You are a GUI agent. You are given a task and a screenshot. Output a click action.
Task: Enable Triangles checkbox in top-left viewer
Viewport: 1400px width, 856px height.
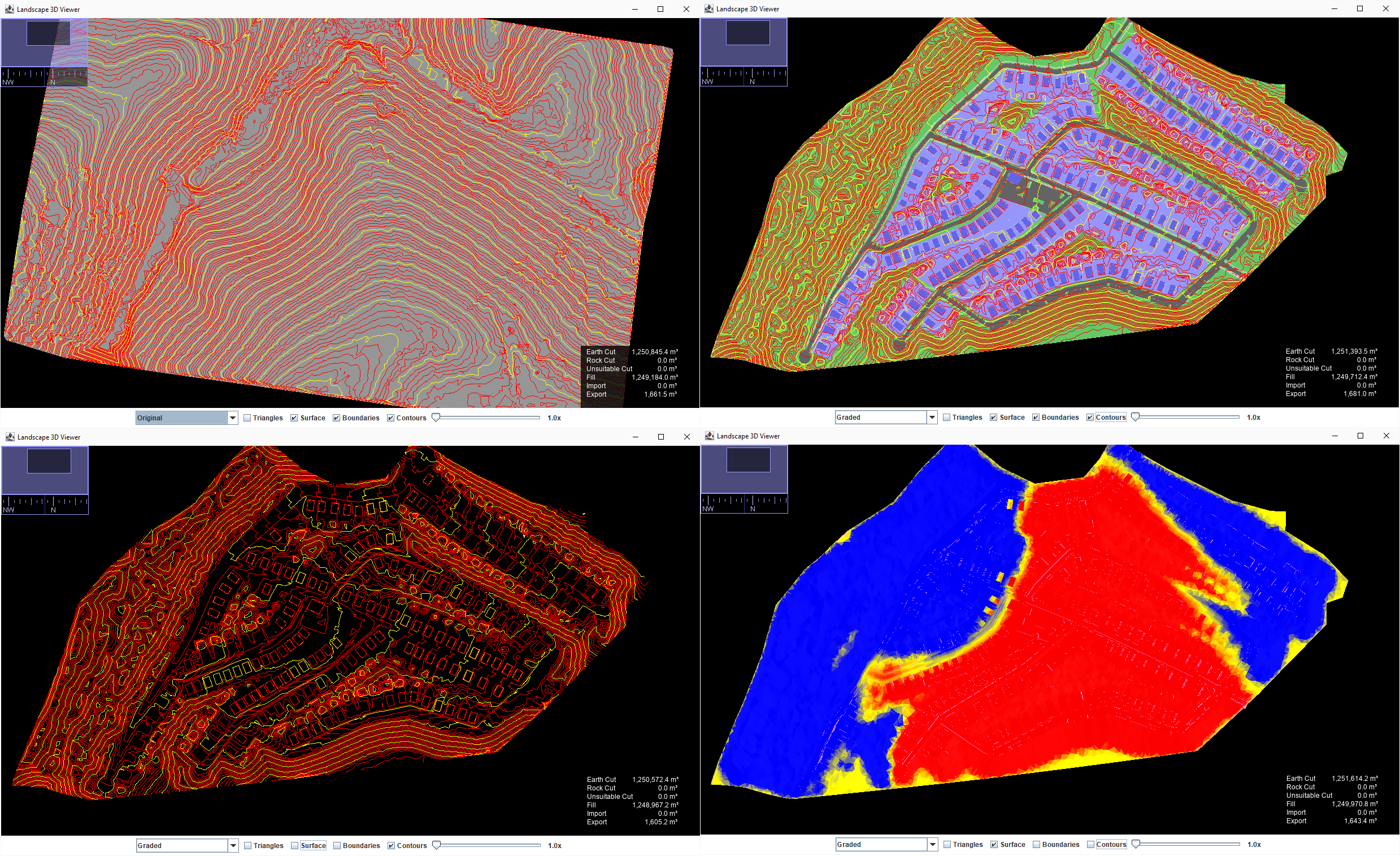tap(247, 418)
